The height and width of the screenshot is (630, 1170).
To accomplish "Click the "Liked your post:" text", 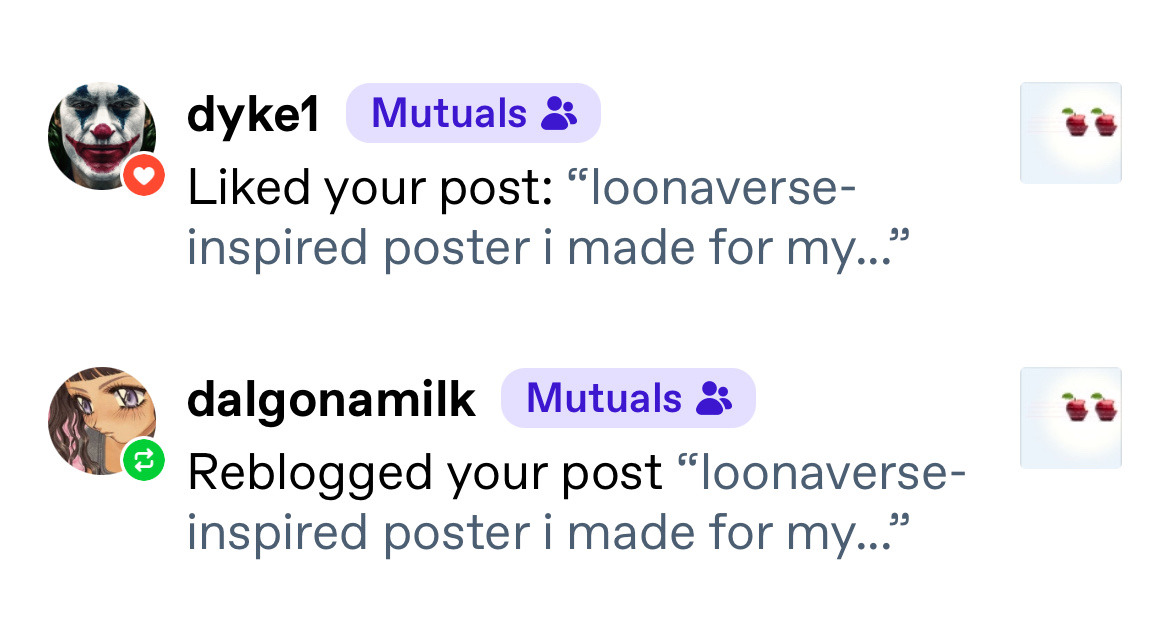I will click(x=370, y=190).
